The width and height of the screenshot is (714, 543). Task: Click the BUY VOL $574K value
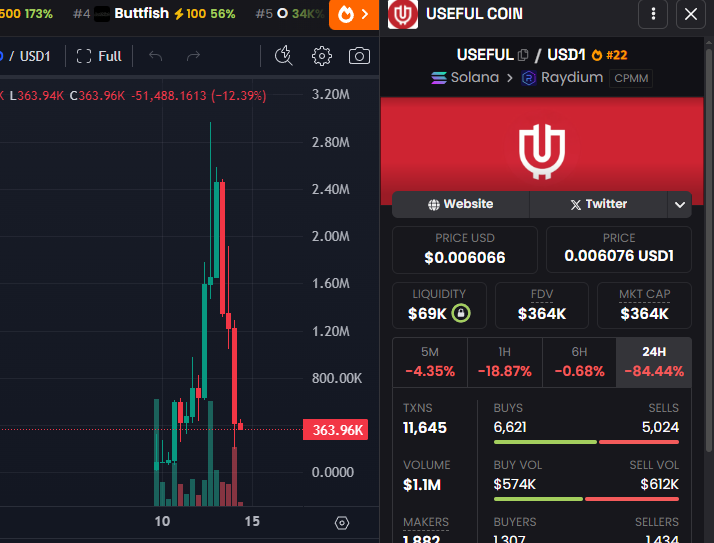tap(515, 484)
